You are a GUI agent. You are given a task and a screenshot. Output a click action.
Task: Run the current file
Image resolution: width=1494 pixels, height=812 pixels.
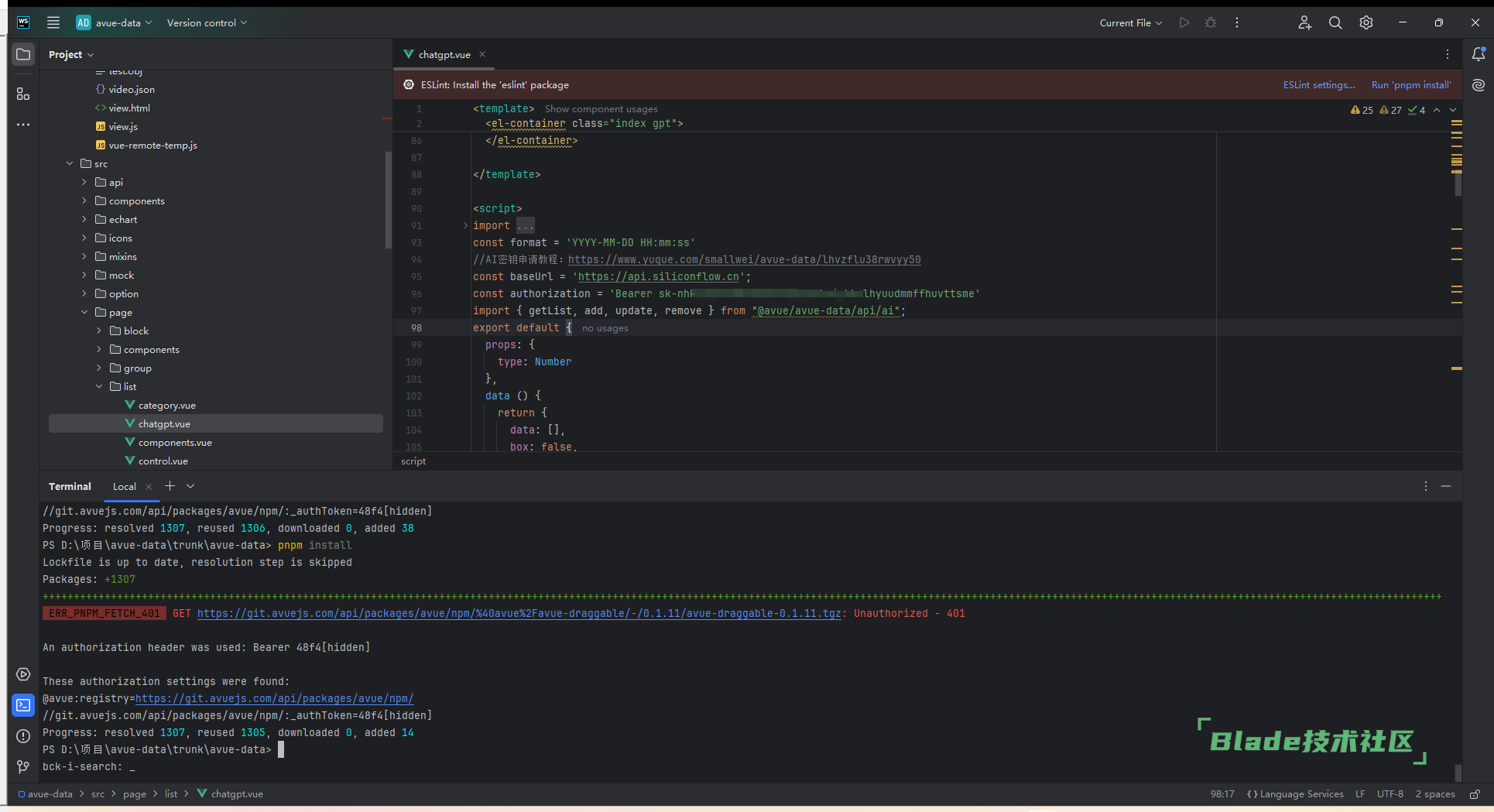[x=1184, y=22]
